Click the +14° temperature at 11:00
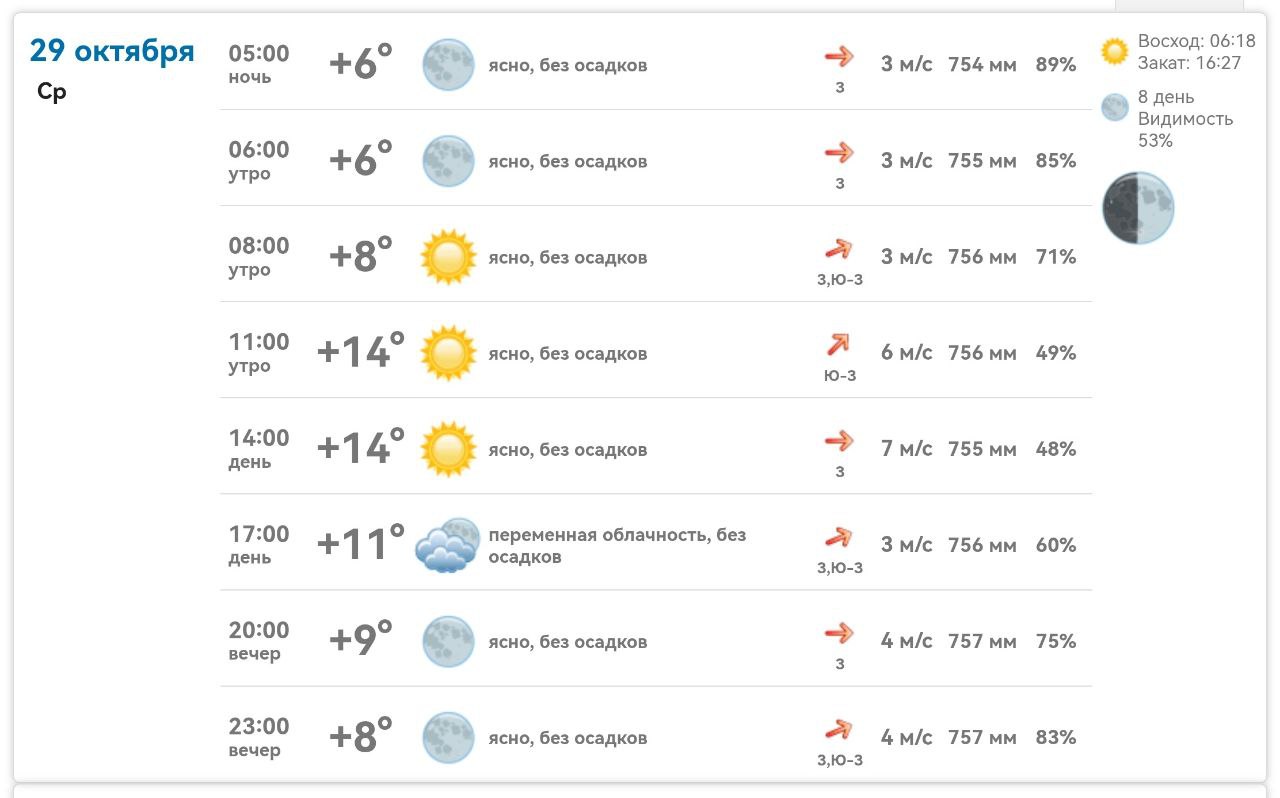 pyautogui.click(x=361, y=353)
